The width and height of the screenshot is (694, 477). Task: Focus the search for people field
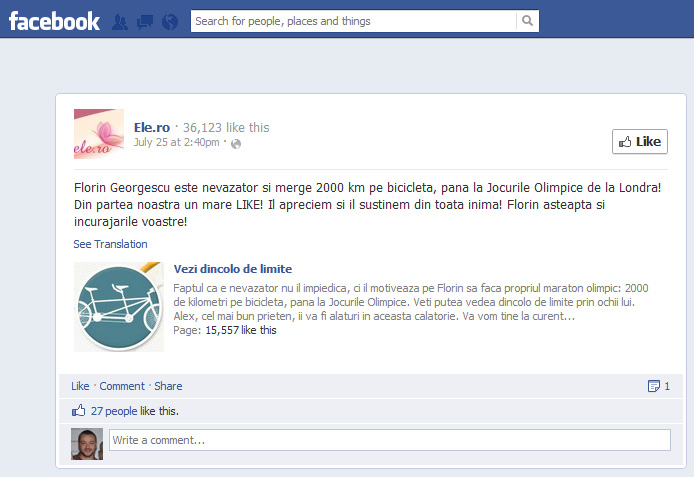(353, 21)
